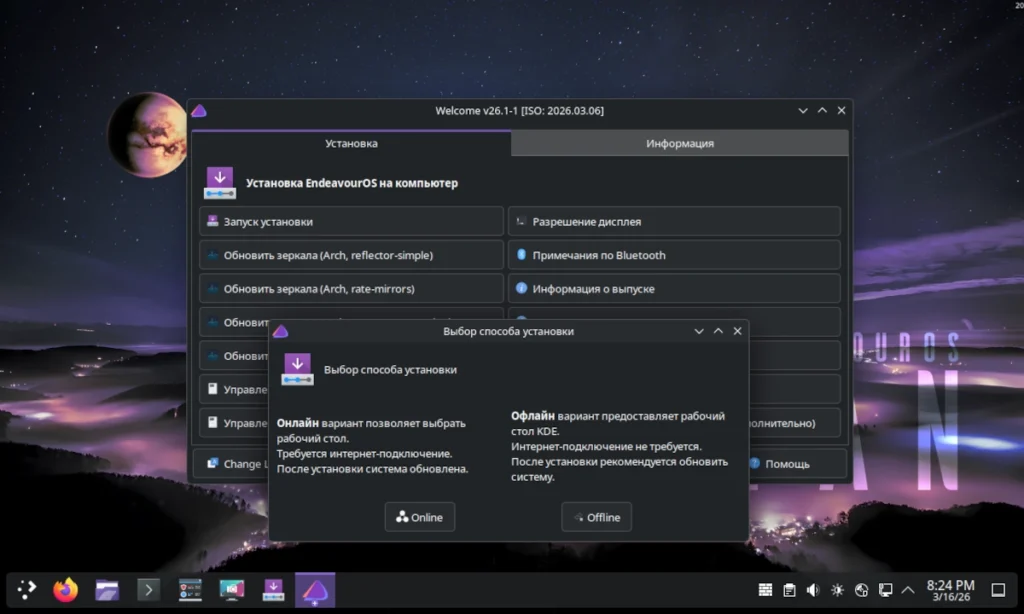
Task: Click the installer icon in the taskbar
Action: 273,590
